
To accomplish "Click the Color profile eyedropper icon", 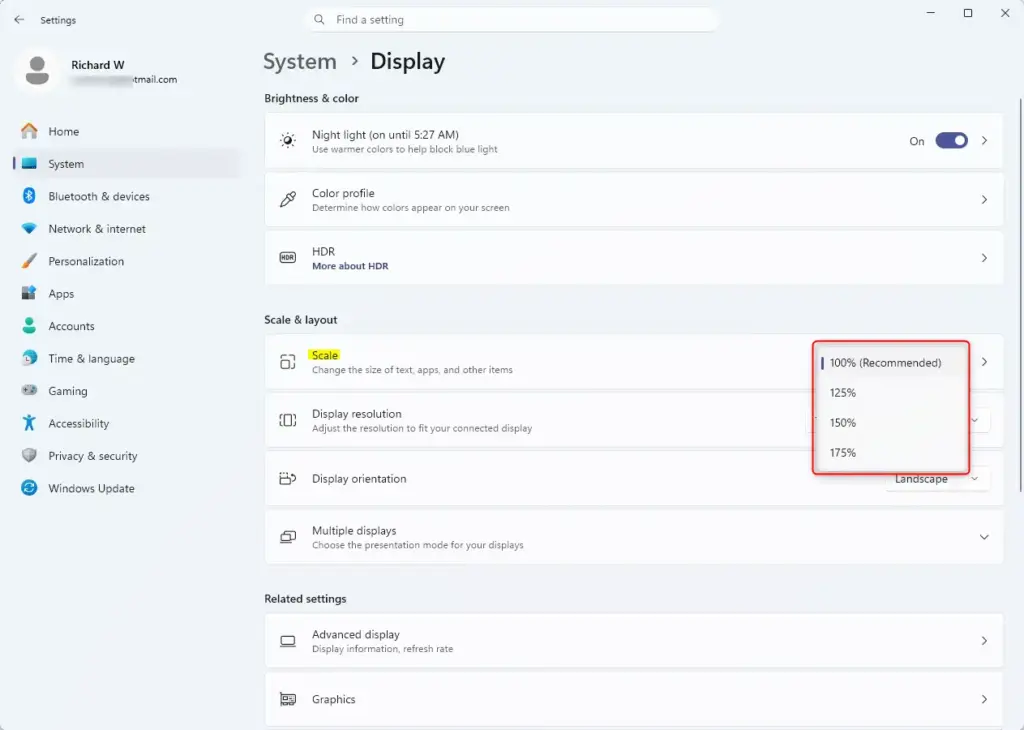I will pos(287,199).
